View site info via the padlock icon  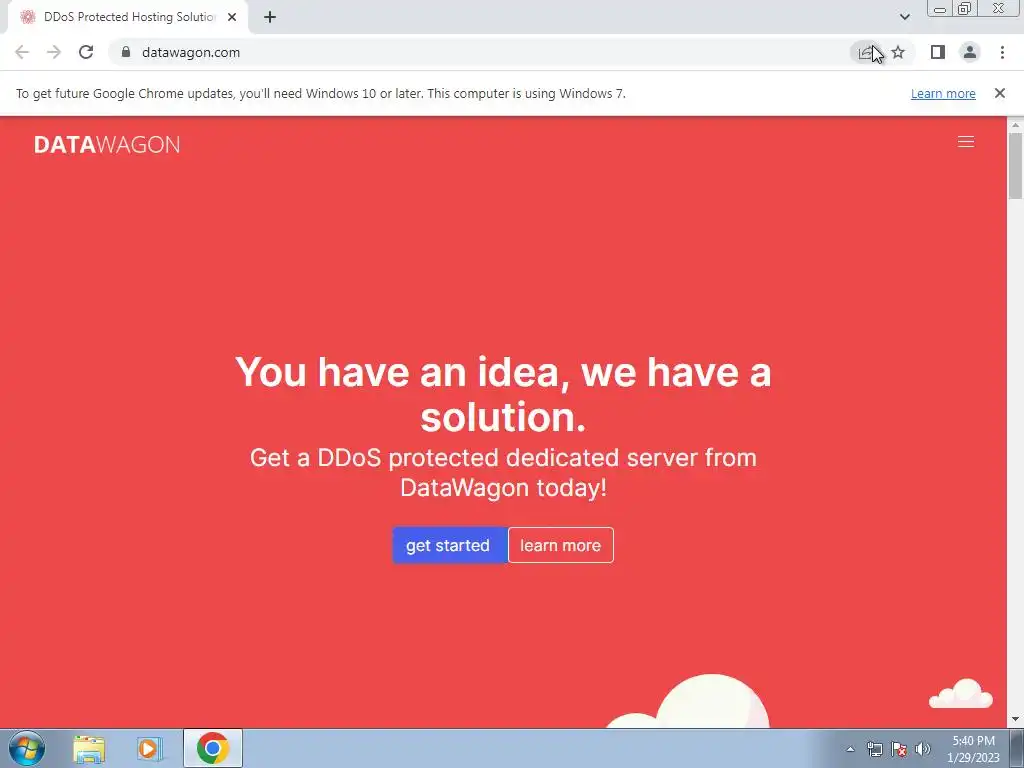126,52
